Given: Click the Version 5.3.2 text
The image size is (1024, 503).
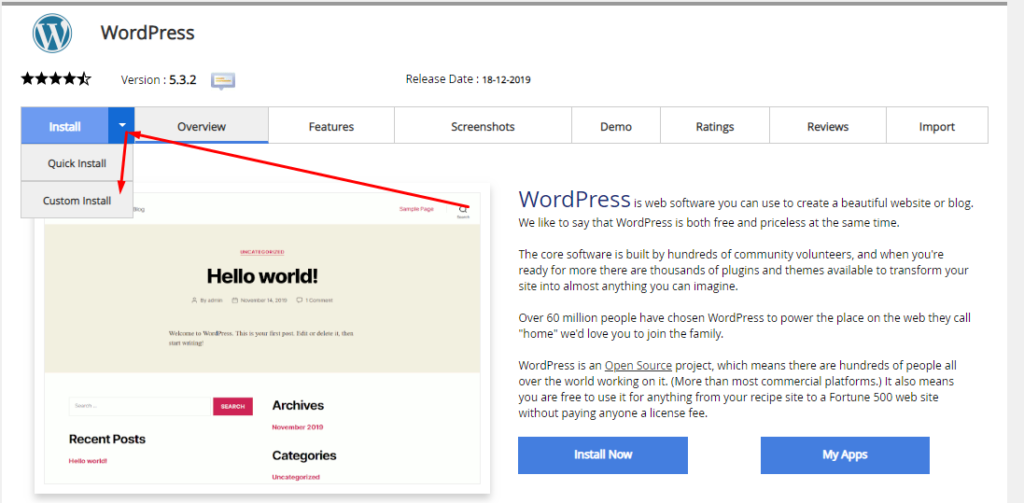Looking at the screenshot, I should pyautogui.click(x=159, y=80).
